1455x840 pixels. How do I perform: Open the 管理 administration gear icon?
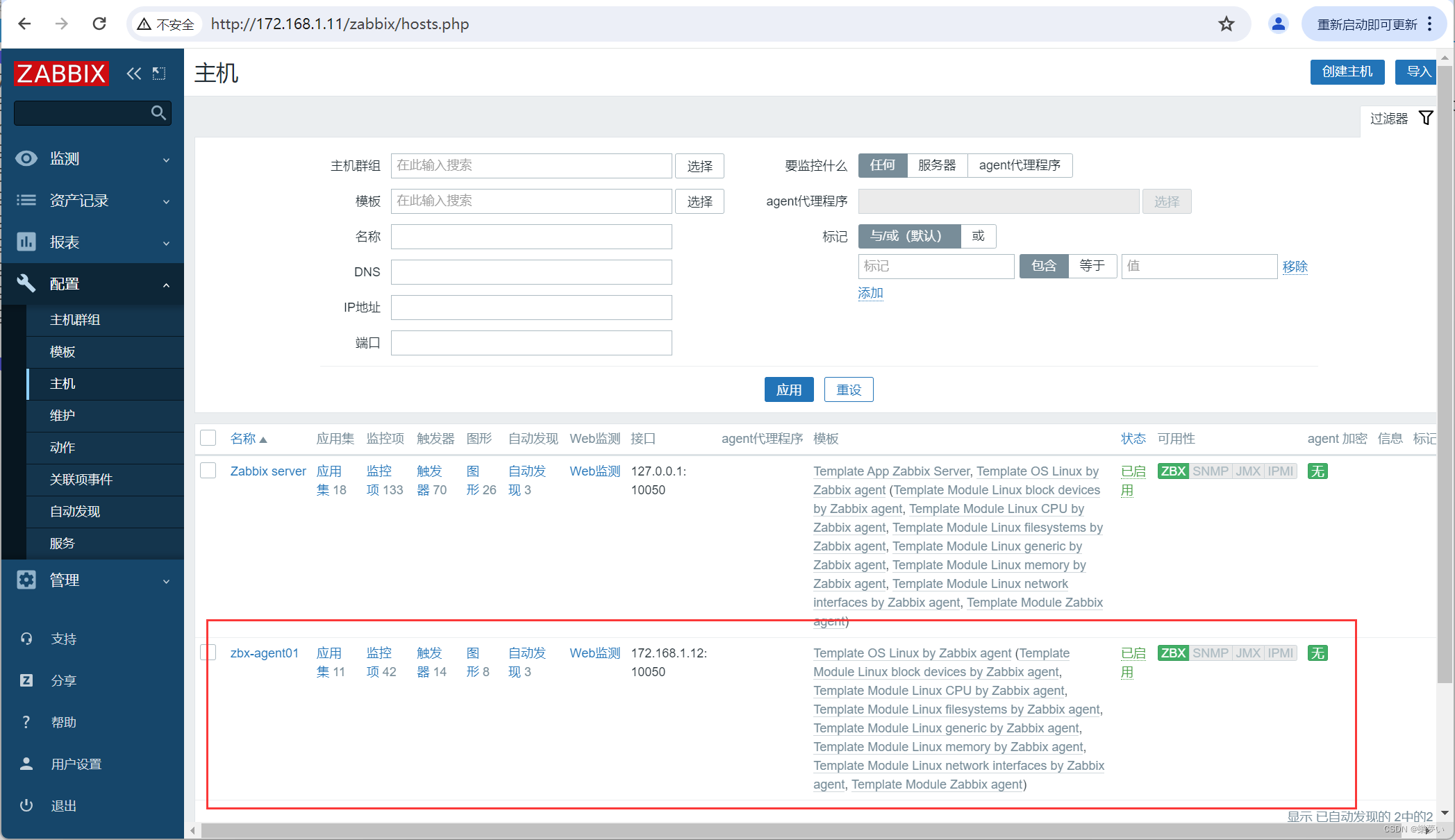(x=26, y=580)
